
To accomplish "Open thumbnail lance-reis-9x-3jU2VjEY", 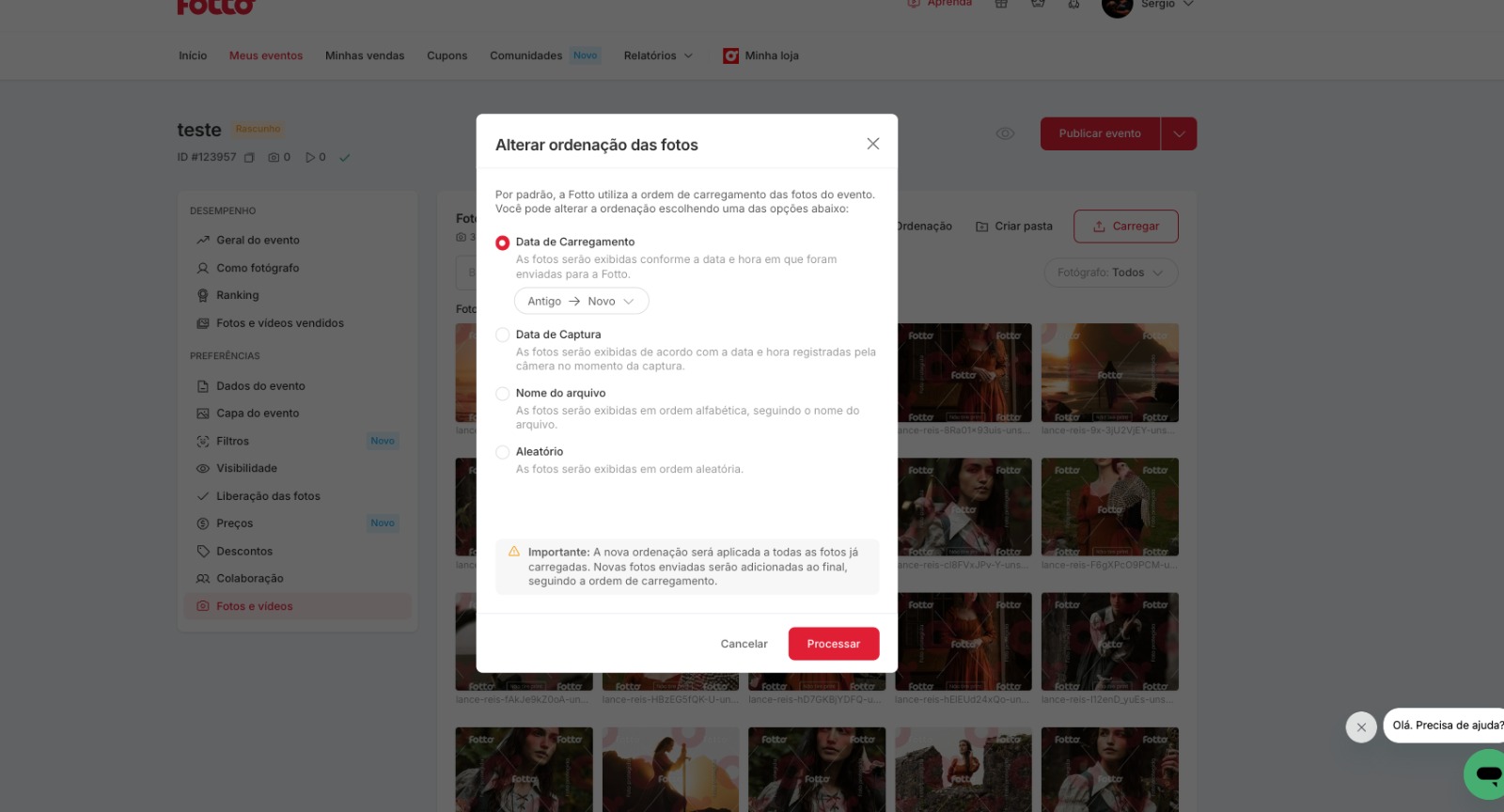I will click(x=1110, y=373).
